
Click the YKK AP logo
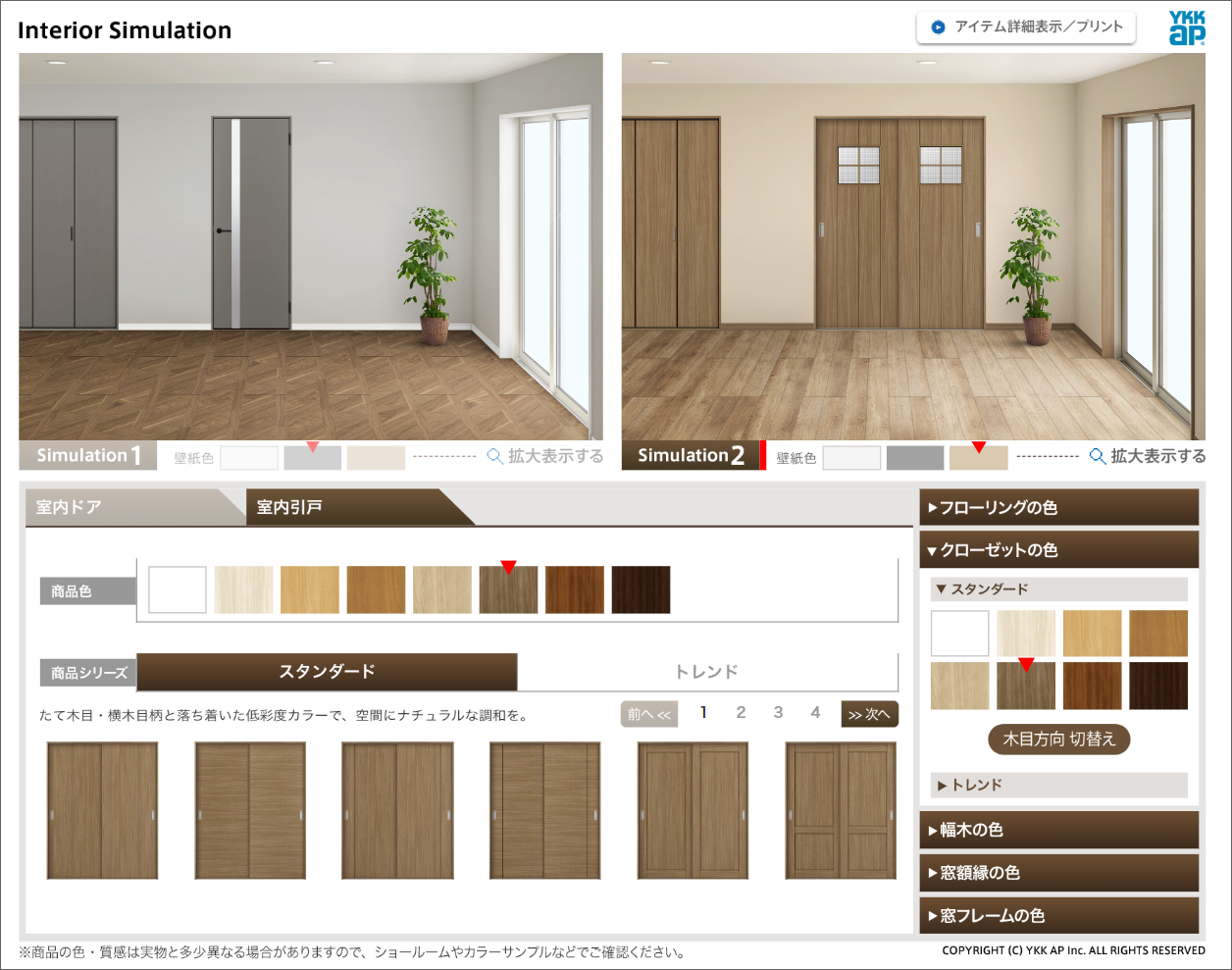pos(1186,28)
